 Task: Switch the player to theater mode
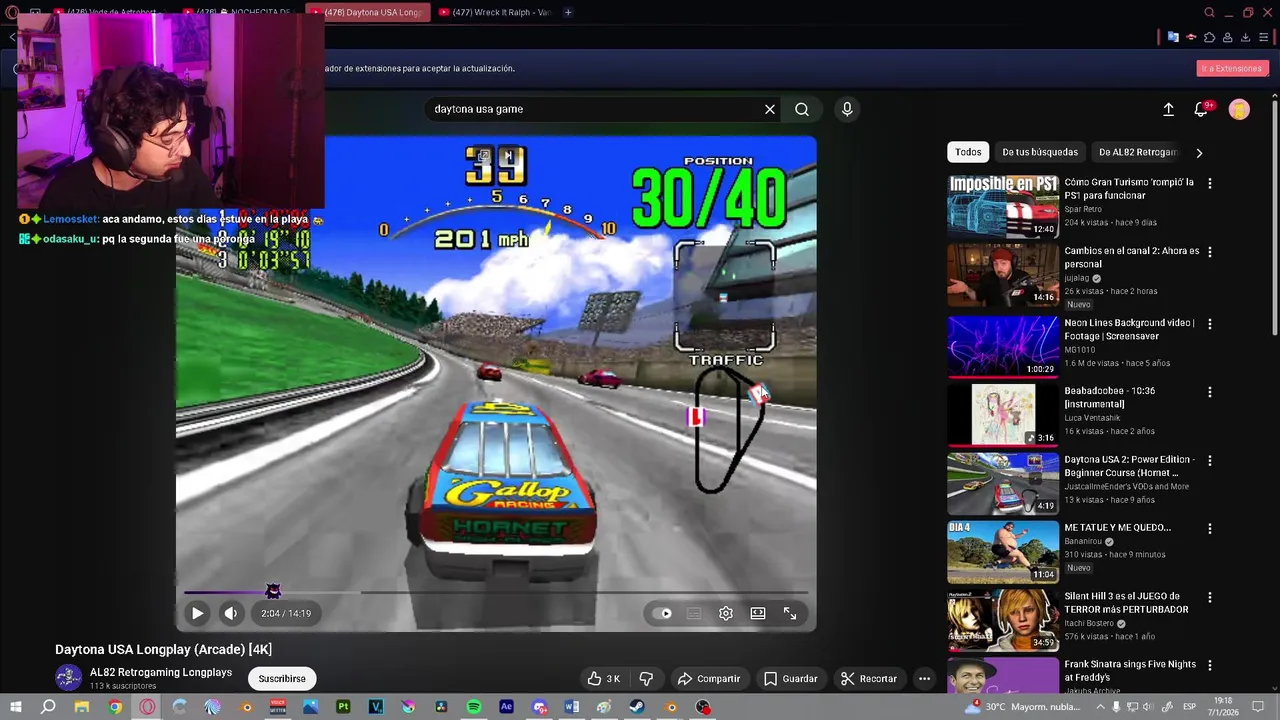(x=758, y=613)
